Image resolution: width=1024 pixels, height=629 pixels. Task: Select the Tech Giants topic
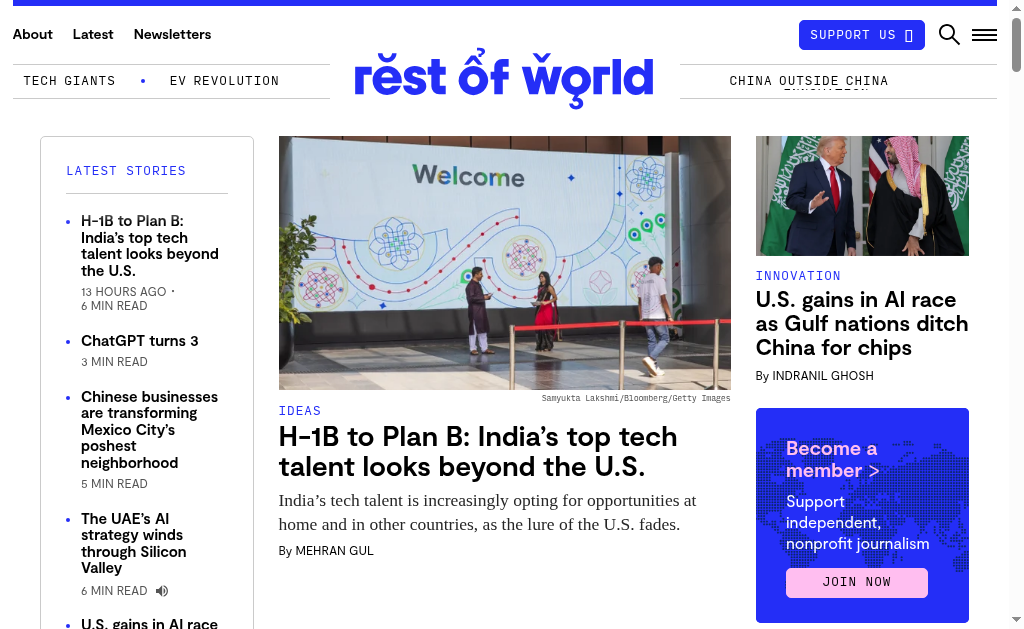click(69, 81)
